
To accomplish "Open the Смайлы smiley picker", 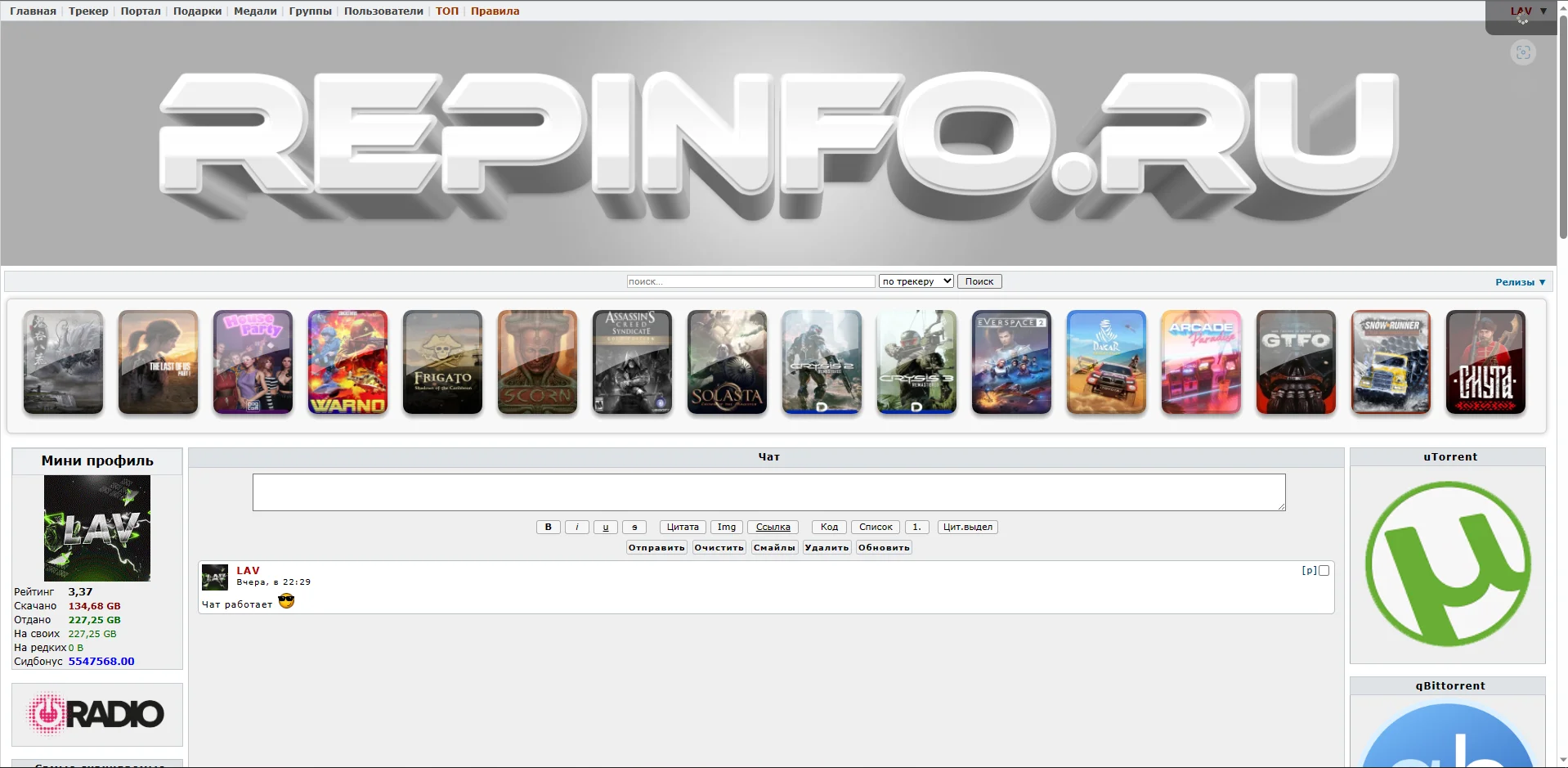I will pos(774,547).
